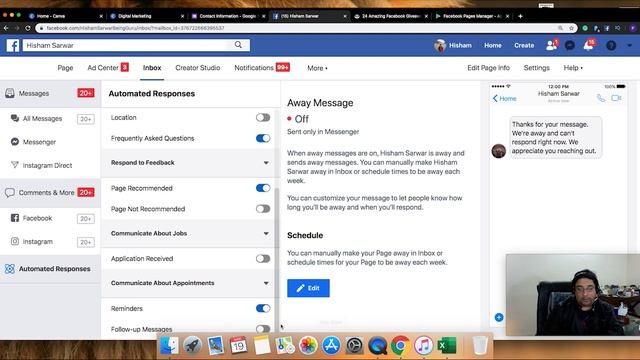Open the notifications bell icon
This screenshot has width=640, height=360.
(589, 45)
